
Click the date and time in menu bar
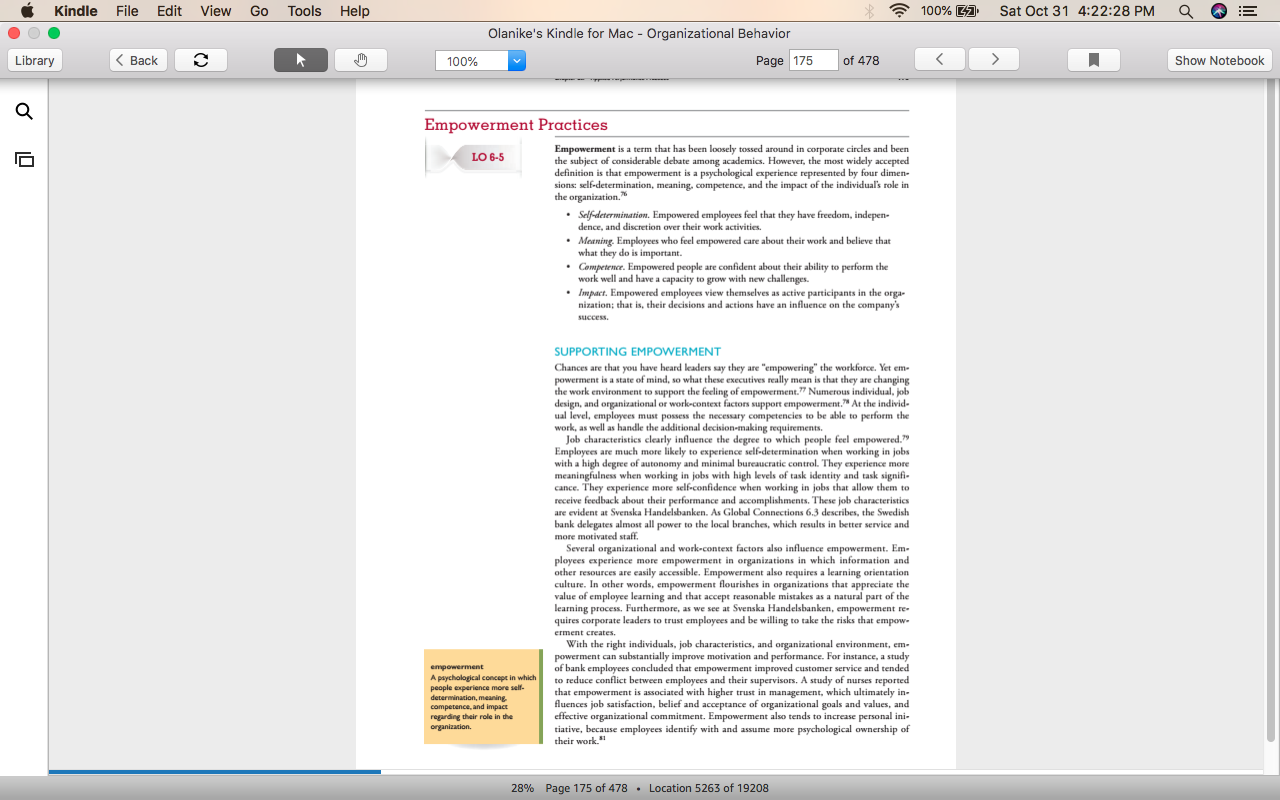click(1077, 11)
